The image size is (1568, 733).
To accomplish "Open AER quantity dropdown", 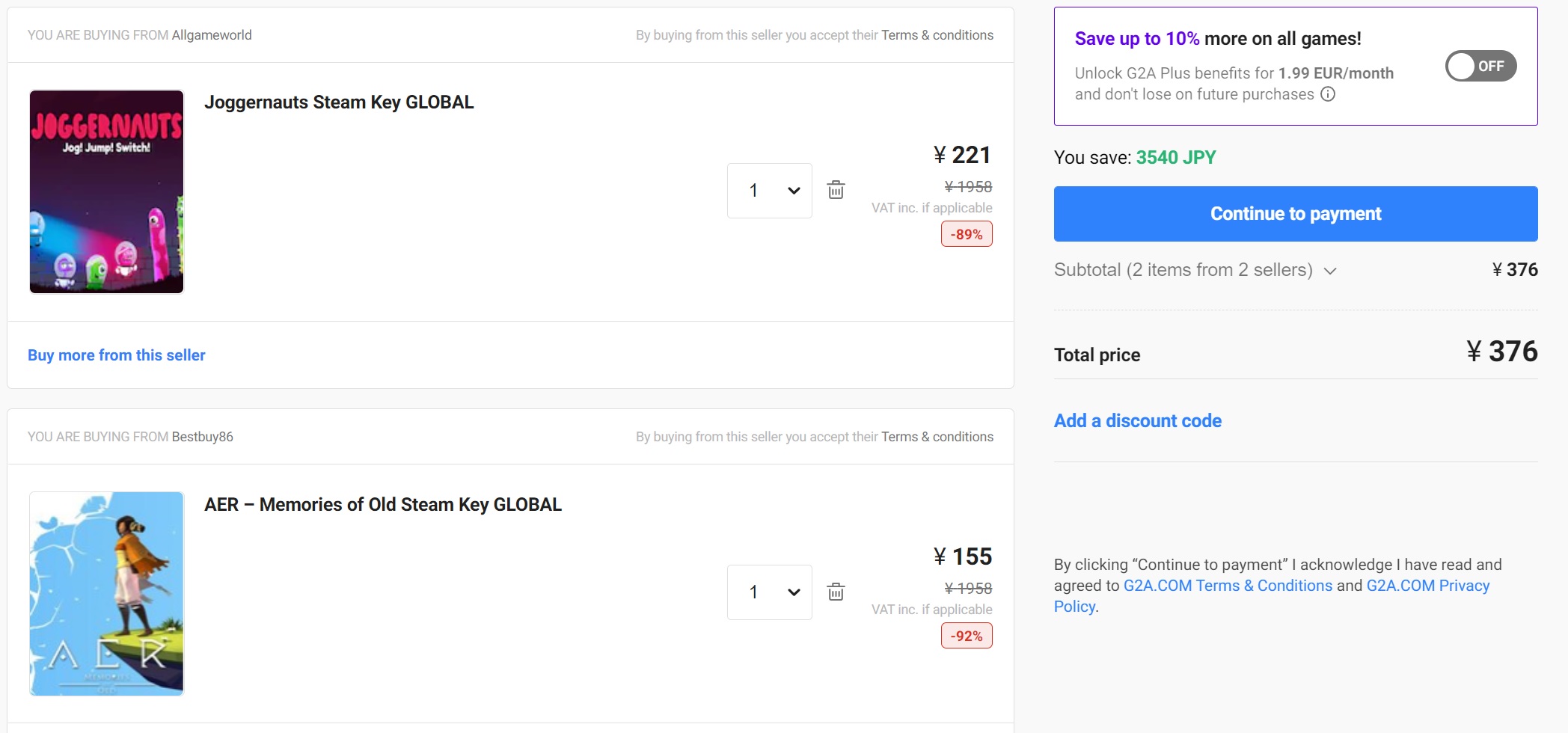I will [x=769, y=592].
